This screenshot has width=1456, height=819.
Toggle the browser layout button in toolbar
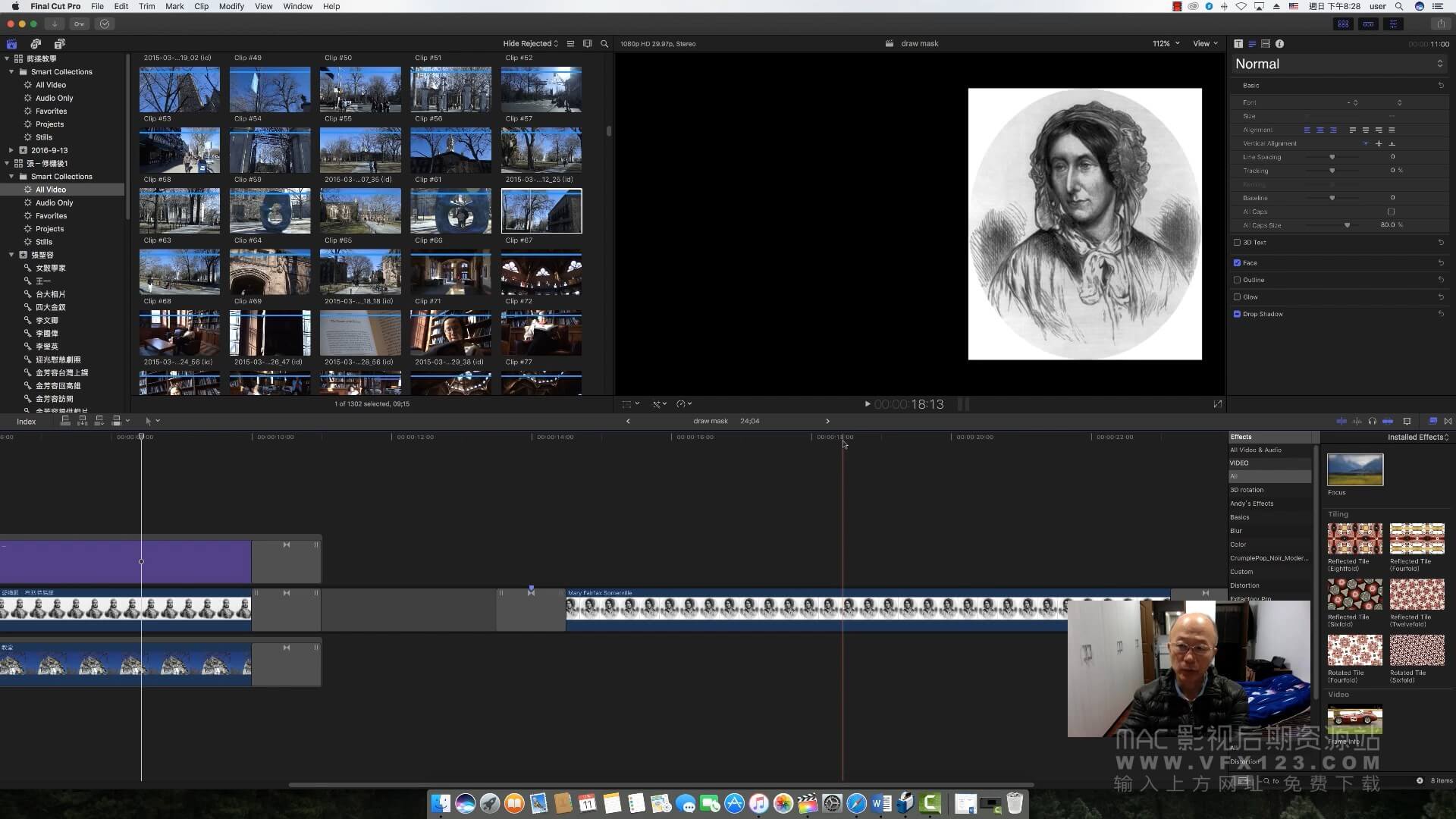point(1343,24)
